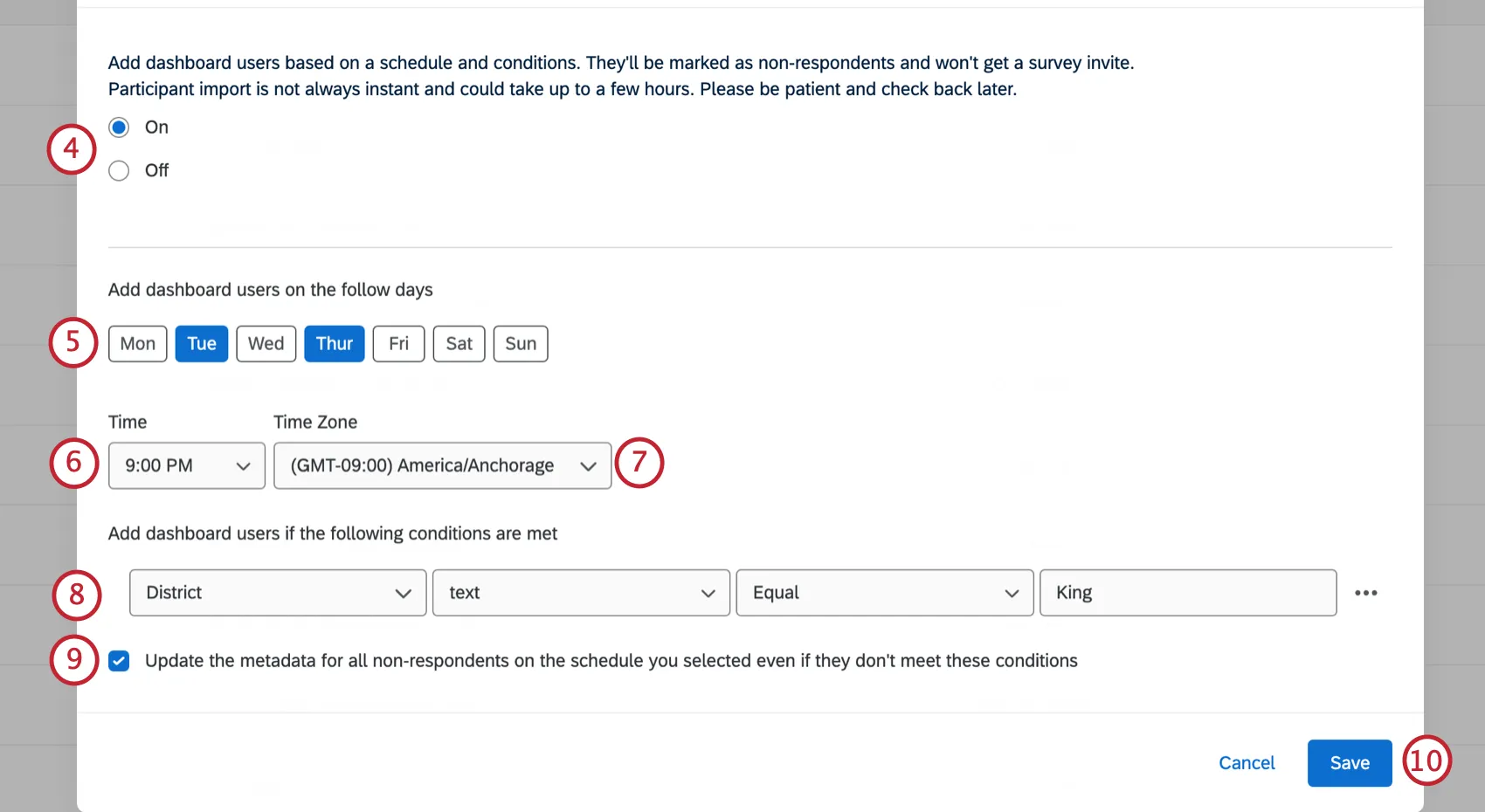Click the Cancel link
The height and width of the screenshot is (812, 1485).
coord(1246,762)
